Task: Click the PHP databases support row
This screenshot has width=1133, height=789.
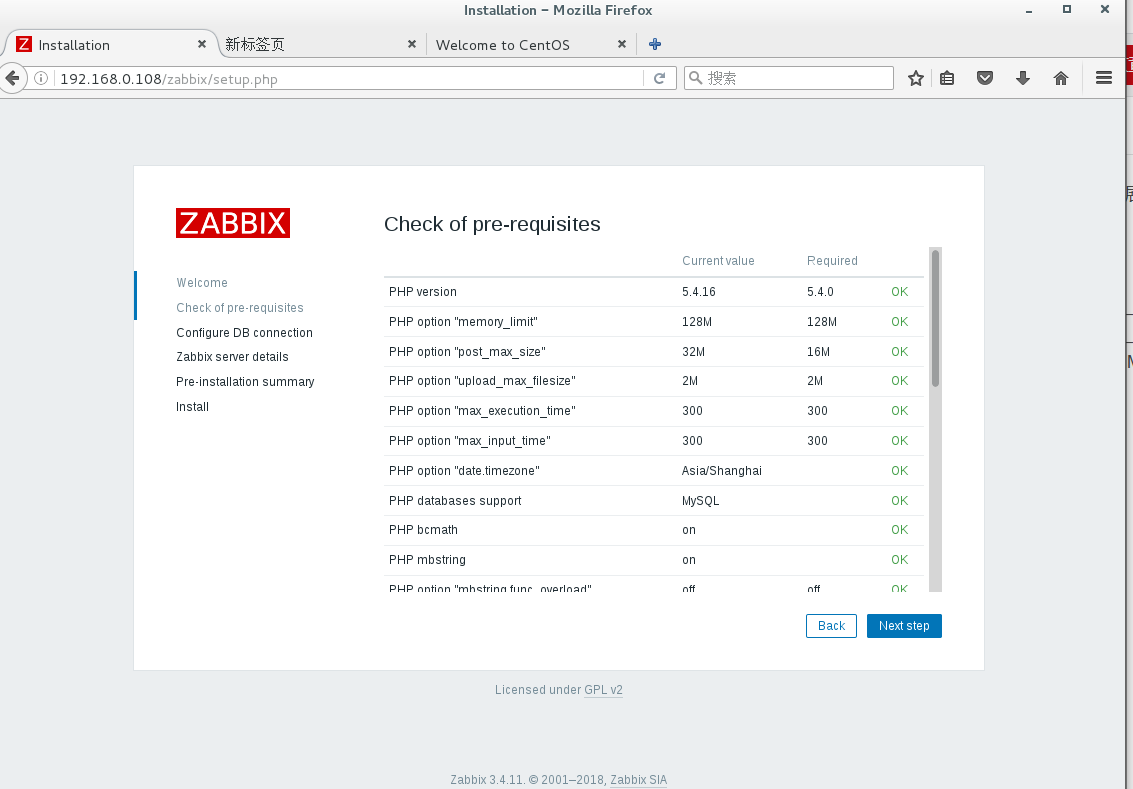Action: (654, 501)
